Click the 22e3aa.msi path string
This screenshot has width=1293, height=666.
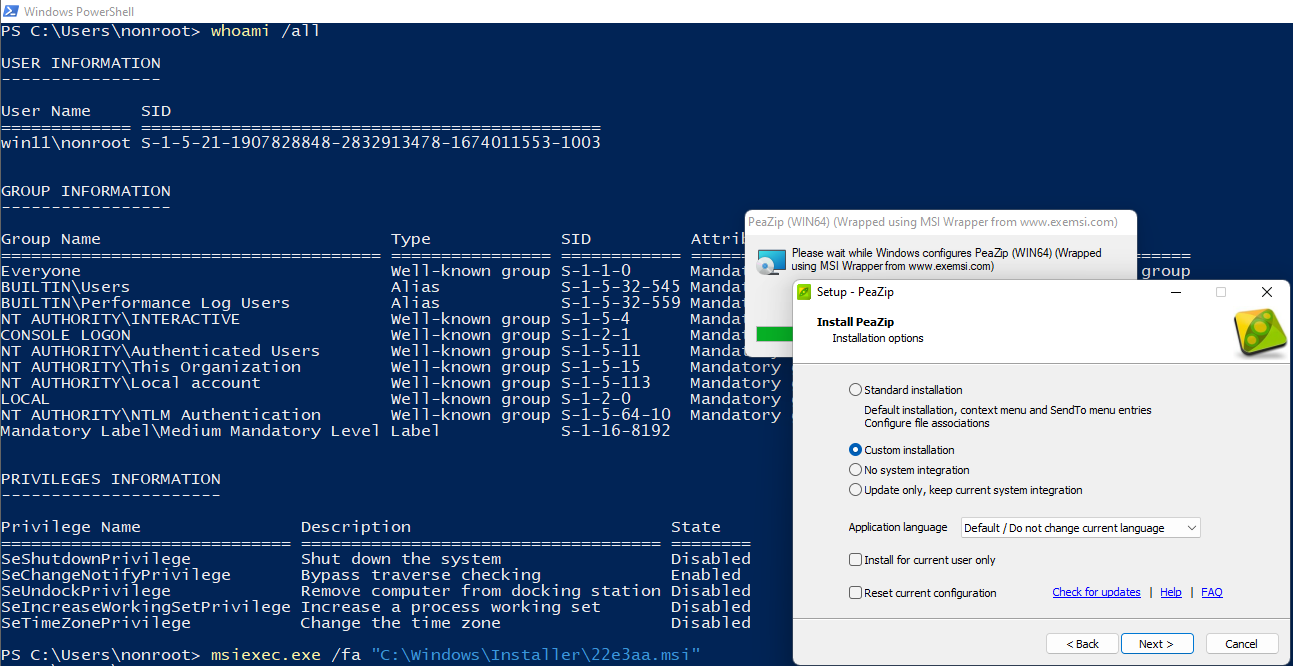pyautogui.click(x=536, y=655)
